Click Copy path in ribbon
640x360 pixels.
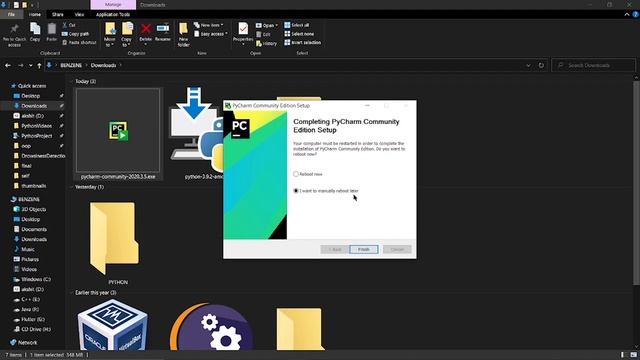click(76, 34)
